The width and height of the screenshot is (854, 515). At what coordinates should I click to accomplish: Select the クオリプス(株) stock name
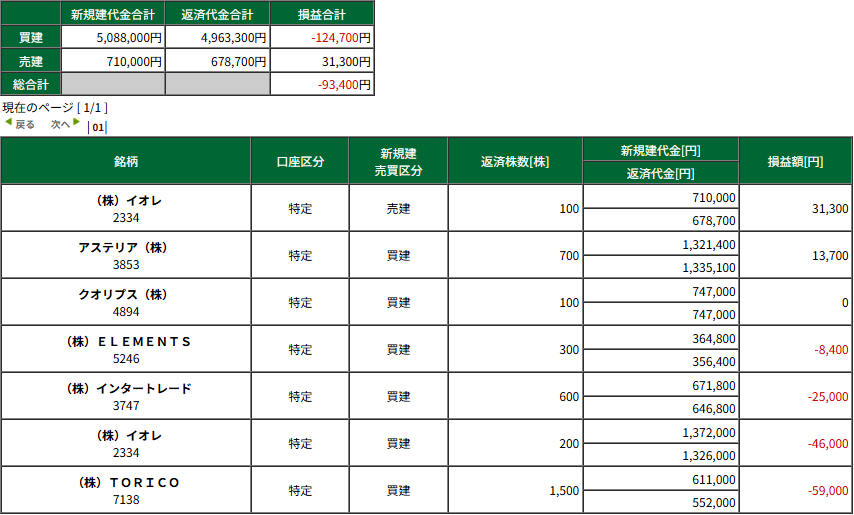click(x=126, y=295)
